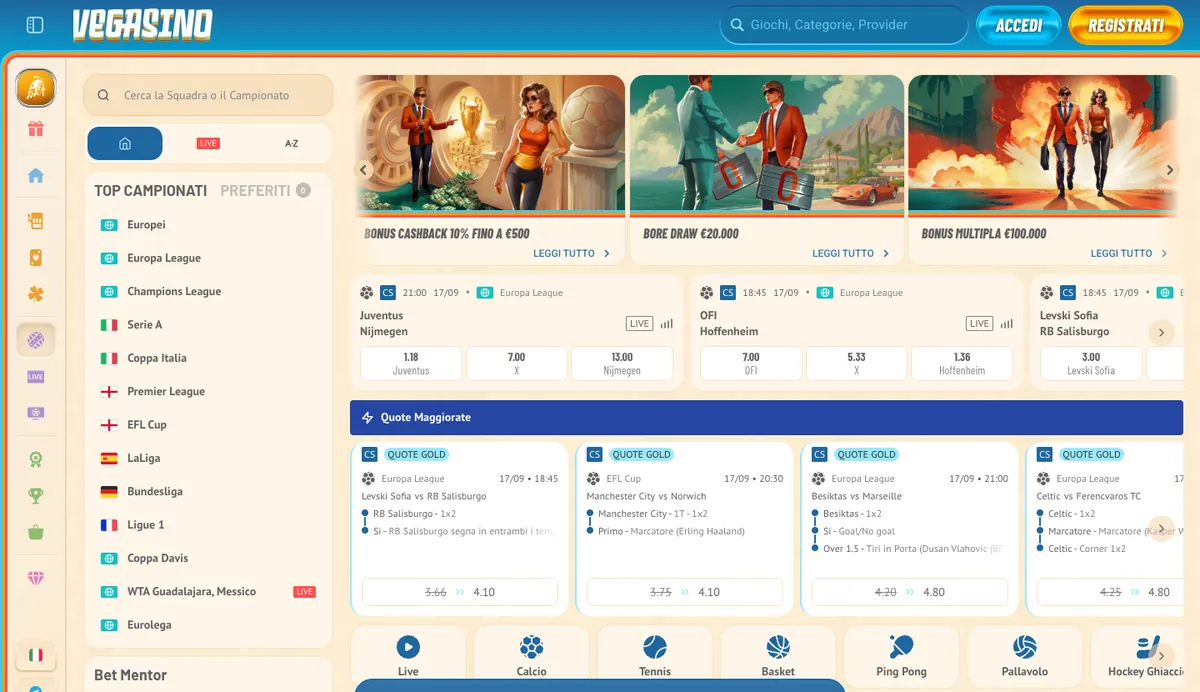Open the playing card casino icon in the sidebar
This screenshot has height=692, width=1200.
pos(36,258)
